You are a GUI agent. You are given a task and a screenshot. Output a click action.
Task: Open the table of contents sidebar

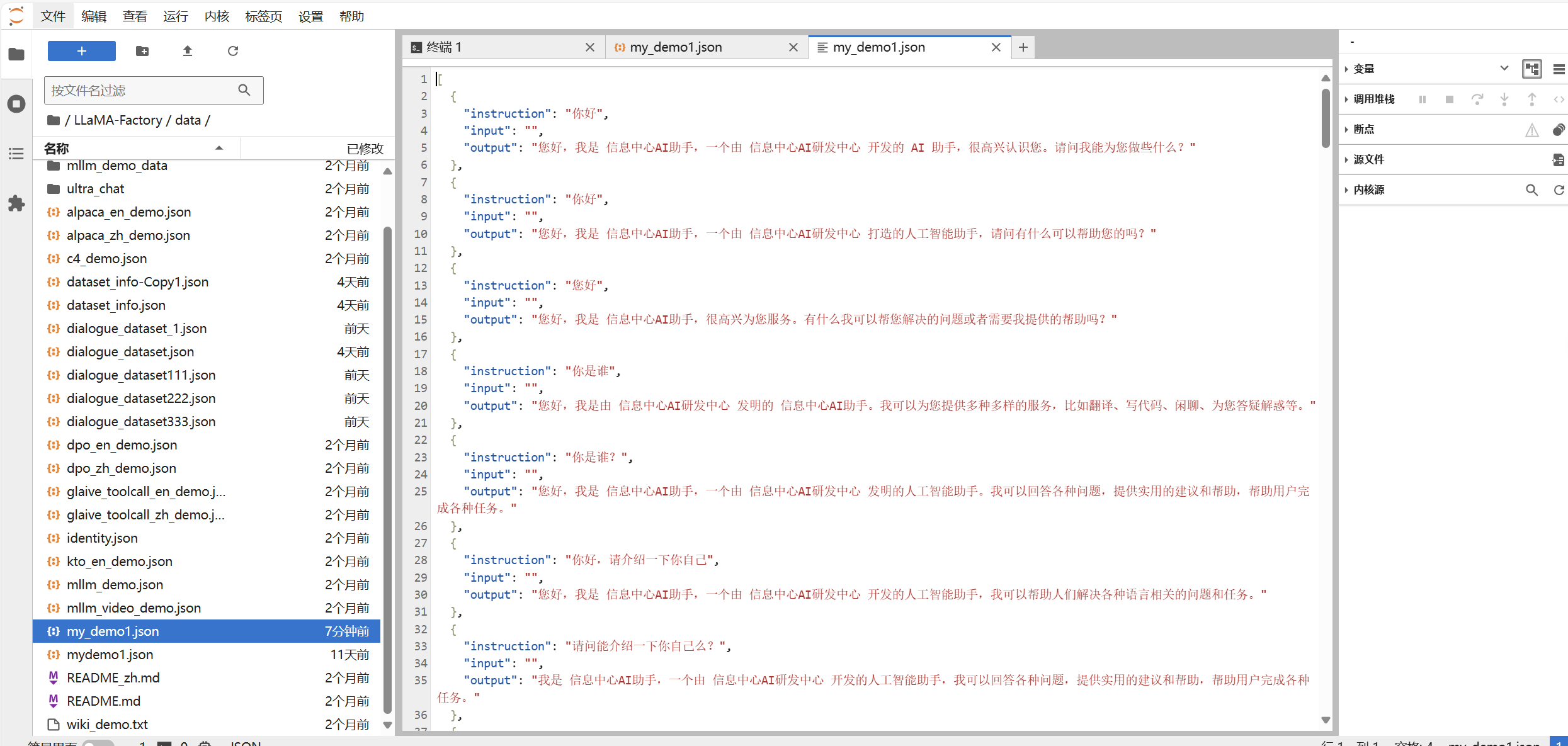[x=16, y=154]
